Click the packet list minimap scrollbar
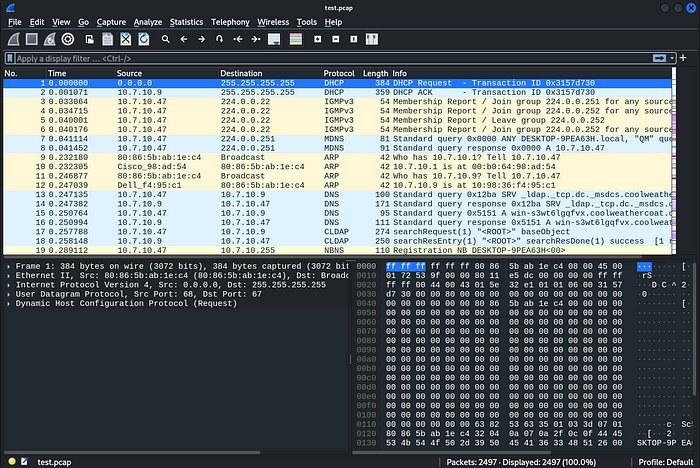This screenshot has width=700, height=468. pyautogui.click(x=674, y=161)
